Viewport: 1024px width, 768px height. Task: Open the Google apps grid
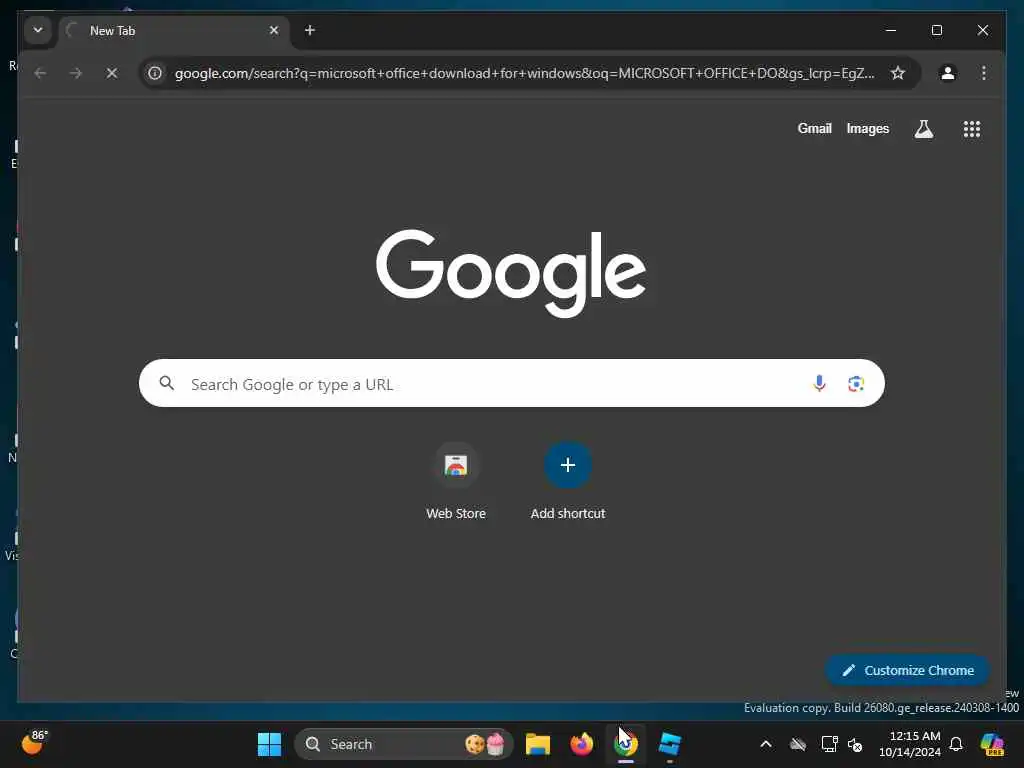[x=971, y=129]
